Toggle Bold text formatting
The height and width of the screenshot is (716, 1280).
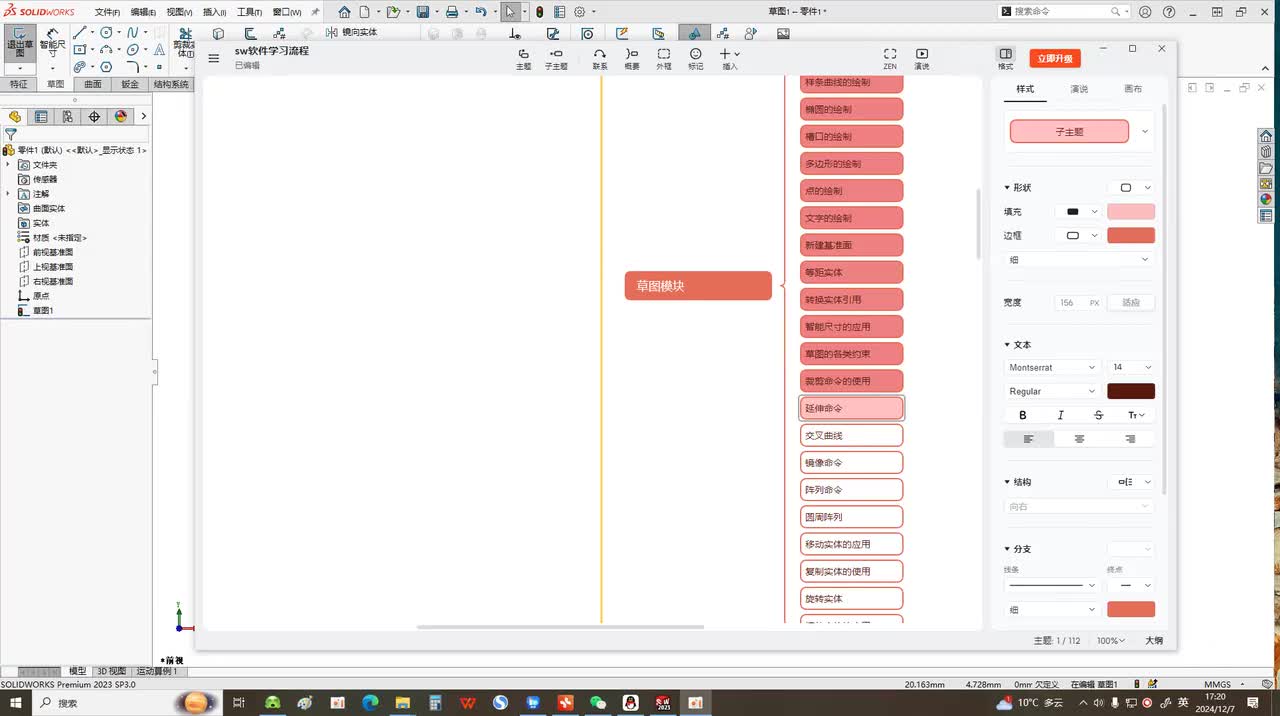[1022, 415]
